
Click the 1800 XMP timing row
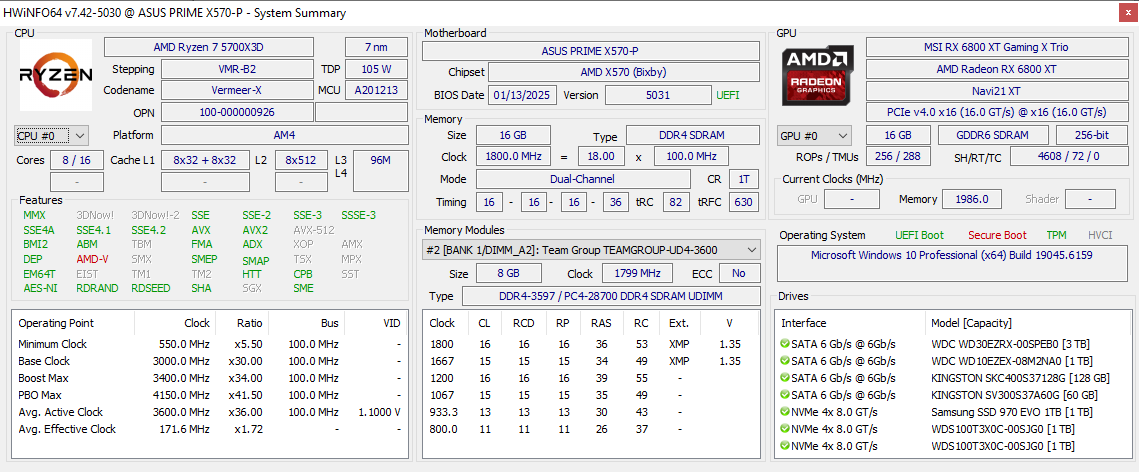(x=591, y=344)
